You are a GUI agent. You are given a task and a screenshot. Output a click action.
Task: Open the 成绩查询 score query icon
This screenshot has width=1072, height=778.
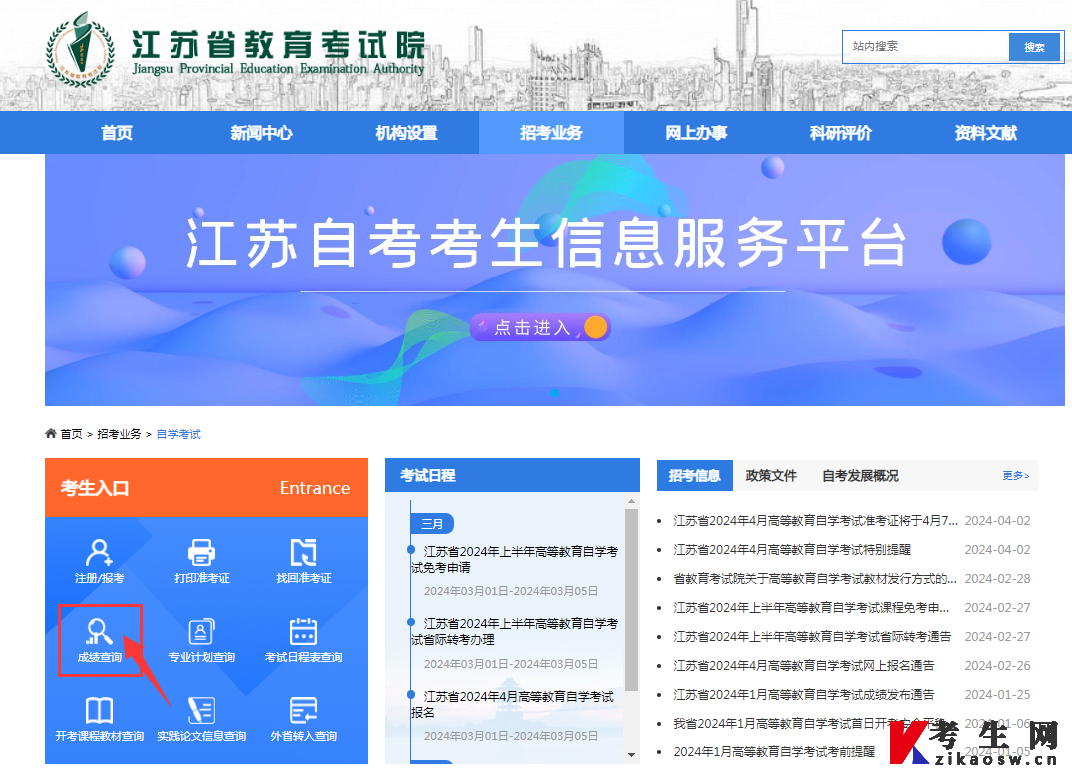101,639
